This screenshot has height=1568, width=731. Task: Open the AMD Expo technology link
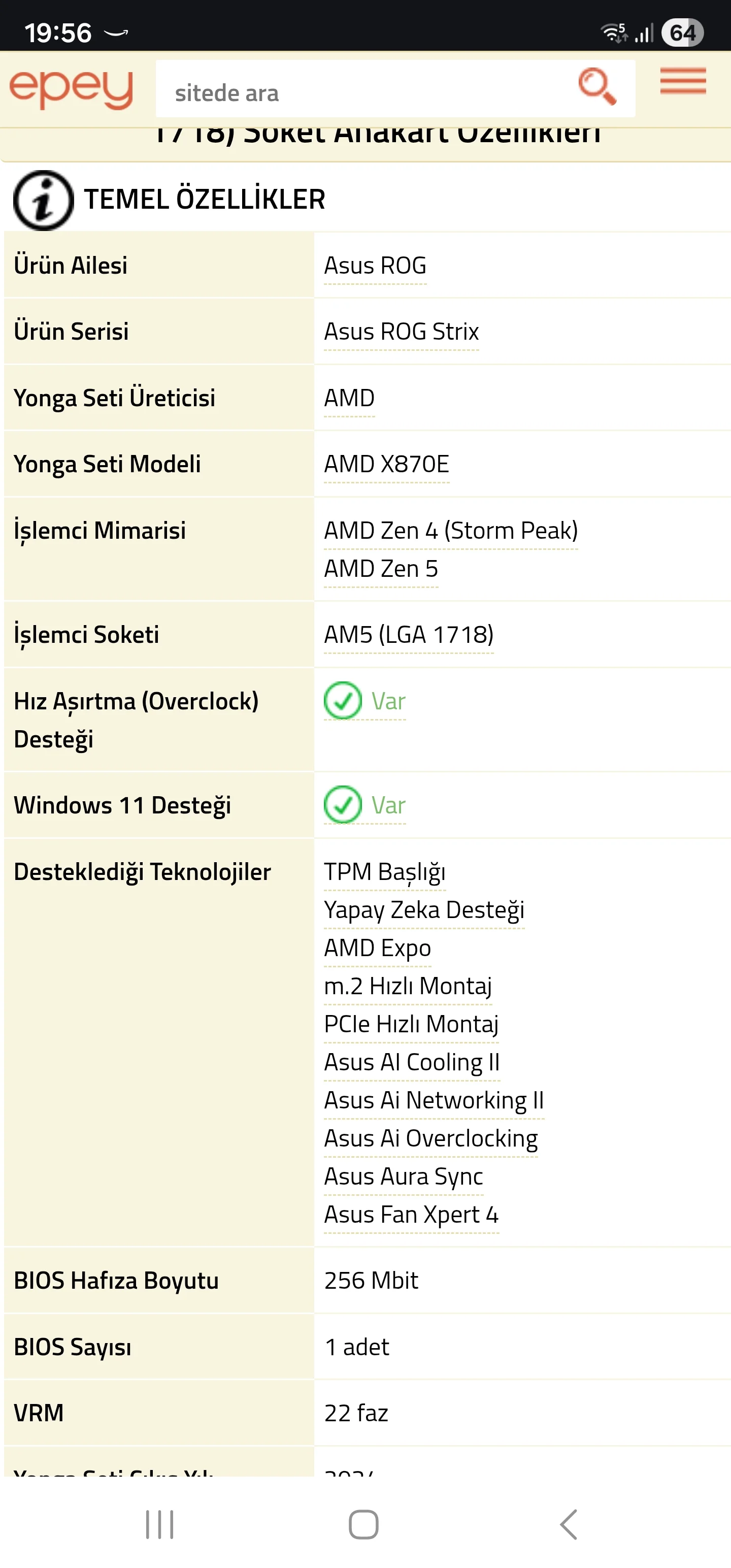377,949
